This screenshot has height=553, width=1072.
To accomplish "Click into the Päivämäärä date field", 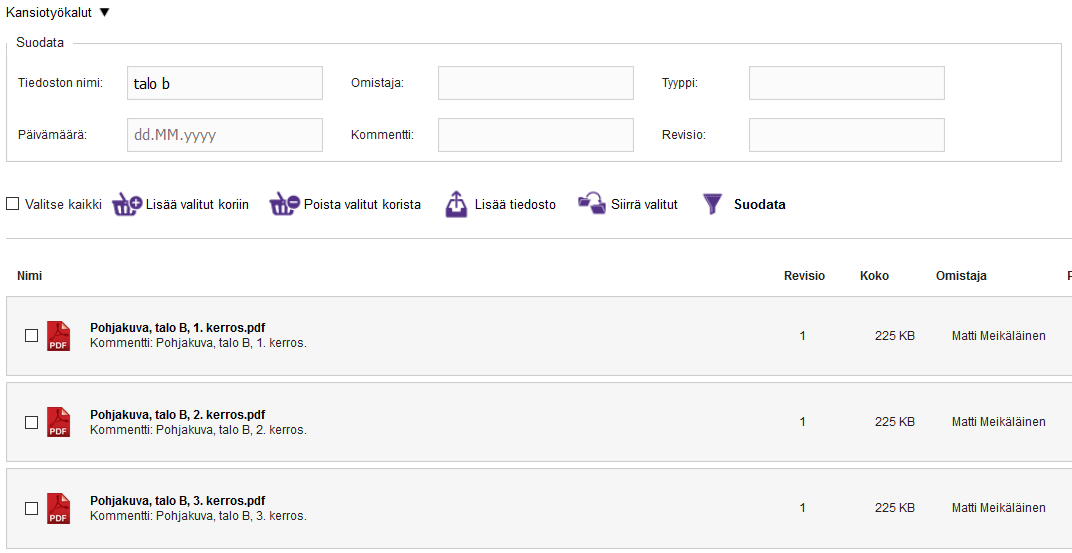I will (225, 135).
